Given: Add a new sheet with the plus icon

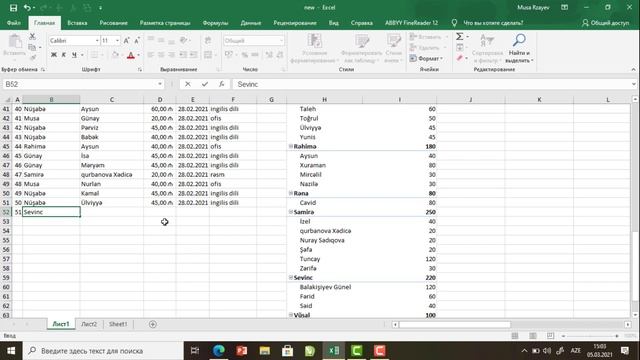Looking at the screenshot, I should click(x=153, y=324).
